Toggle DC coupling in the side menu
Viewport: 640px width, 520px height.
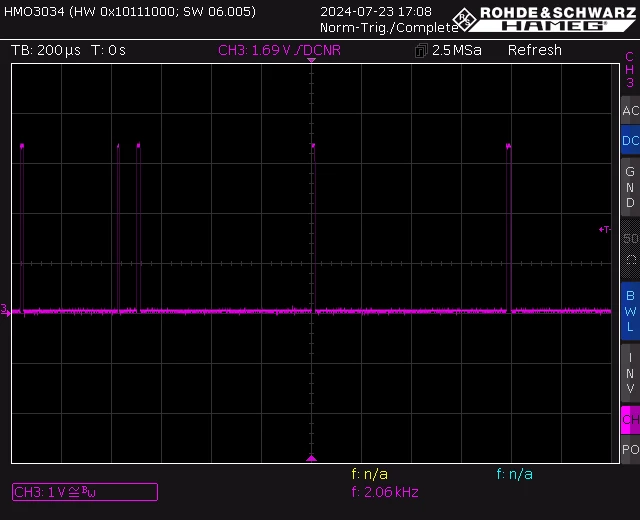[631, 140]
